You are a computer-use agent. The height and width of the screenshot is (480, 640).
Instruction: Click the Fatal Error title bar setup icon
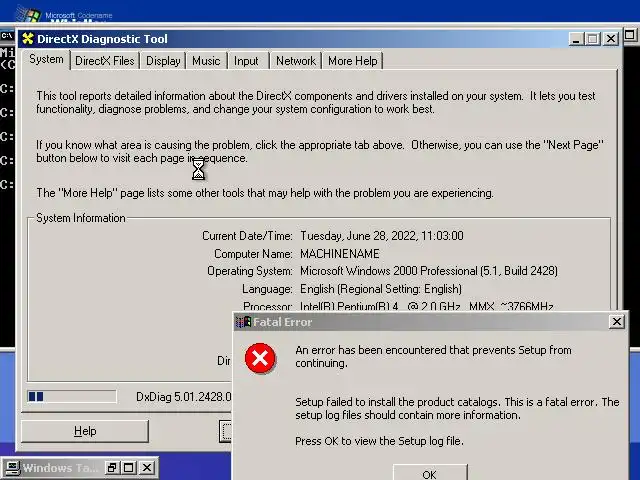(244, 322)
